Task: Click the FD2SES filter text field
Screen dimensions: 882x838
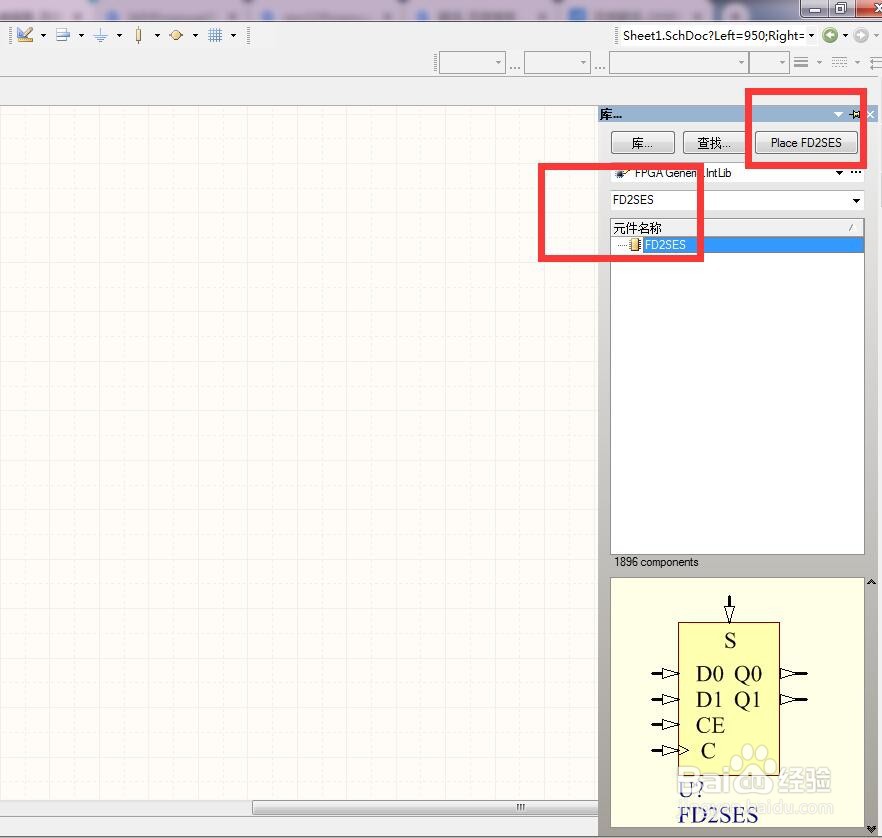Action: (x=729, y=200)
